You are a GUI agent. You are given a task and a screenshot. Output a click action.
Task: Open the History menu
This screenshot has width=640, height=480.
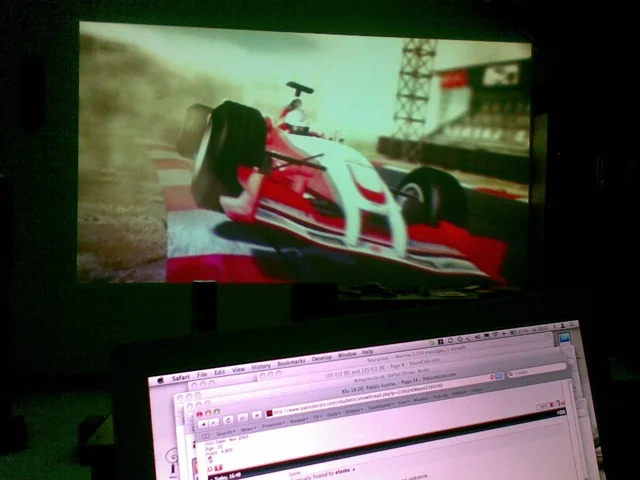[x=261, y=366]
